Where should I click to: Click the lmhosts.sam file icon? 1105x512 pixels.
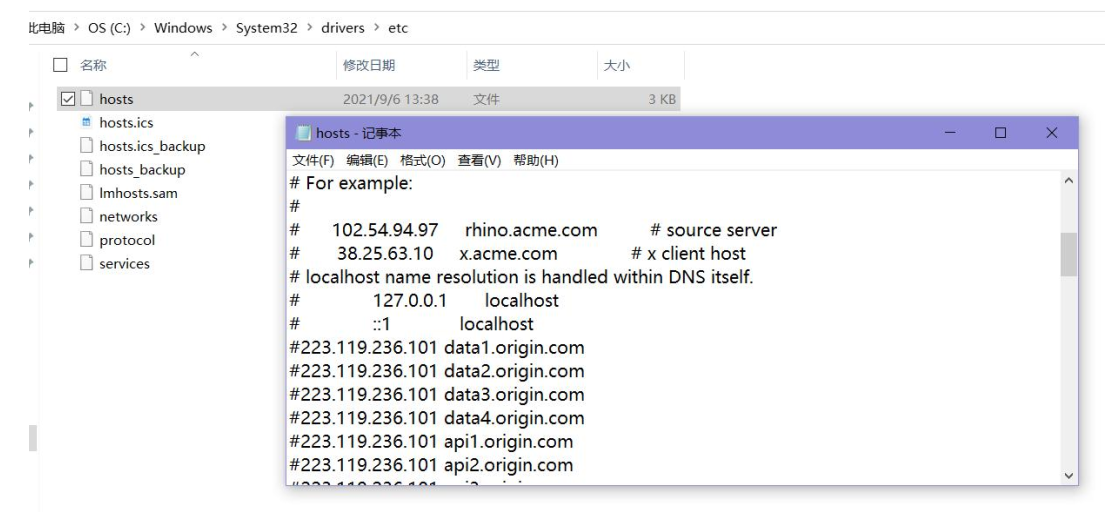coord(87,192)
